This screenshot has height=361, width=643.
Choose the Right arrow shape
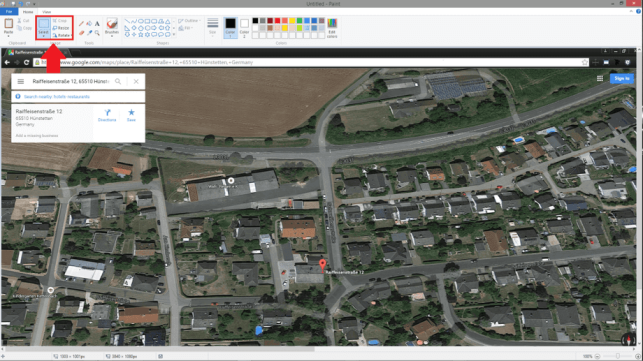tap(154, 28)
